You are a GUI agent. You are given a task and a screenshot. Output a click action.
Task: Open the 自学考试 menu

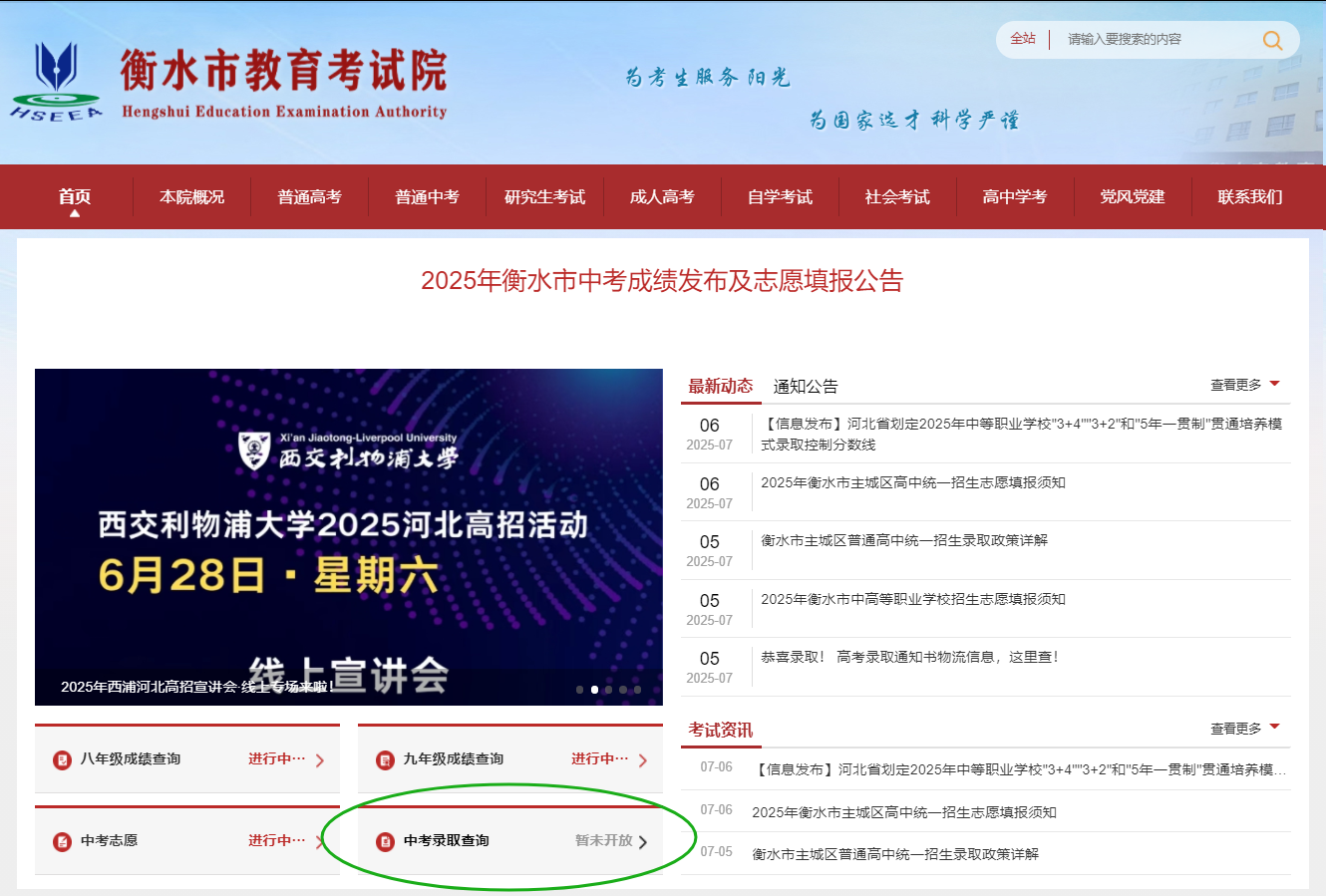780,197
